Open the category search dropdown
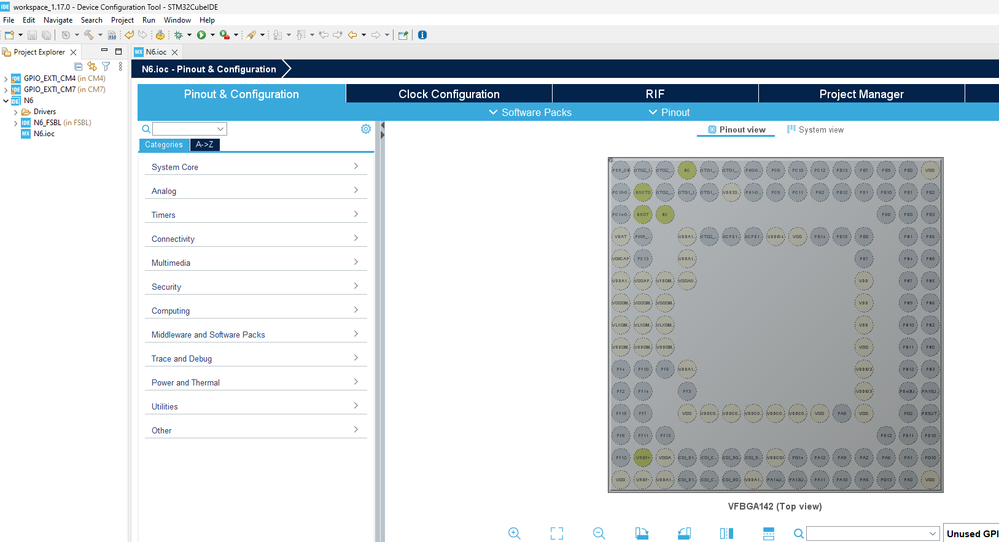The width and height of the screenshot is (999, 542). [x=220, y=129]
